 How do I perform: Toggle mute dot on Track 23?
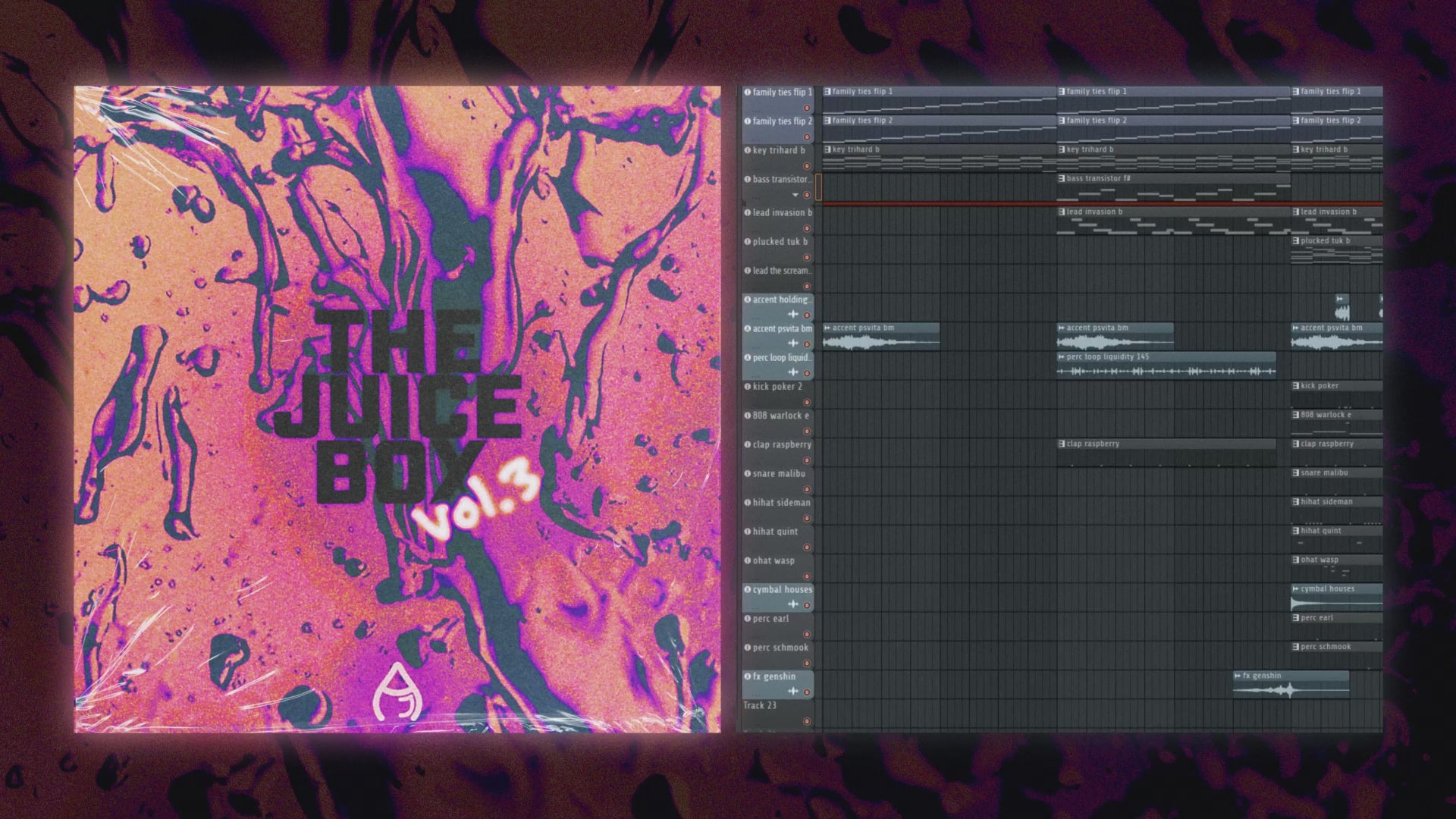tap(807, 721)
